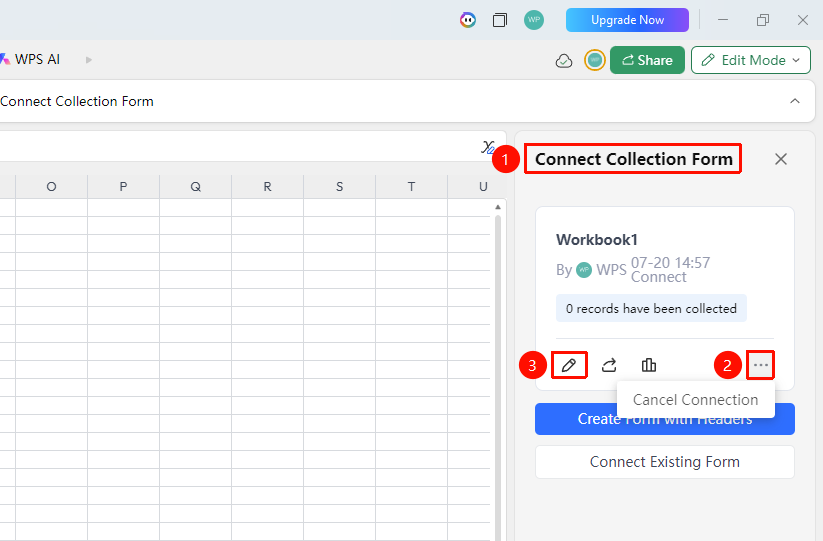Click the window tabs icon in title bar
Screen dimensions: 823x541
(x=500, y=20)
